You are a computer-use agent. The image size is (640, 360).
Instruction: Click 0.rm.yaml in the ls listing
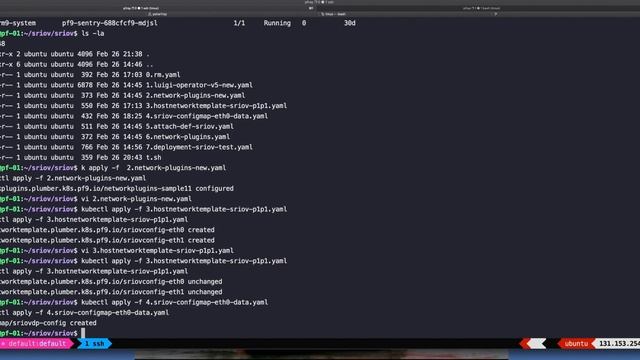pyautogui.click(x=163, y=75)
